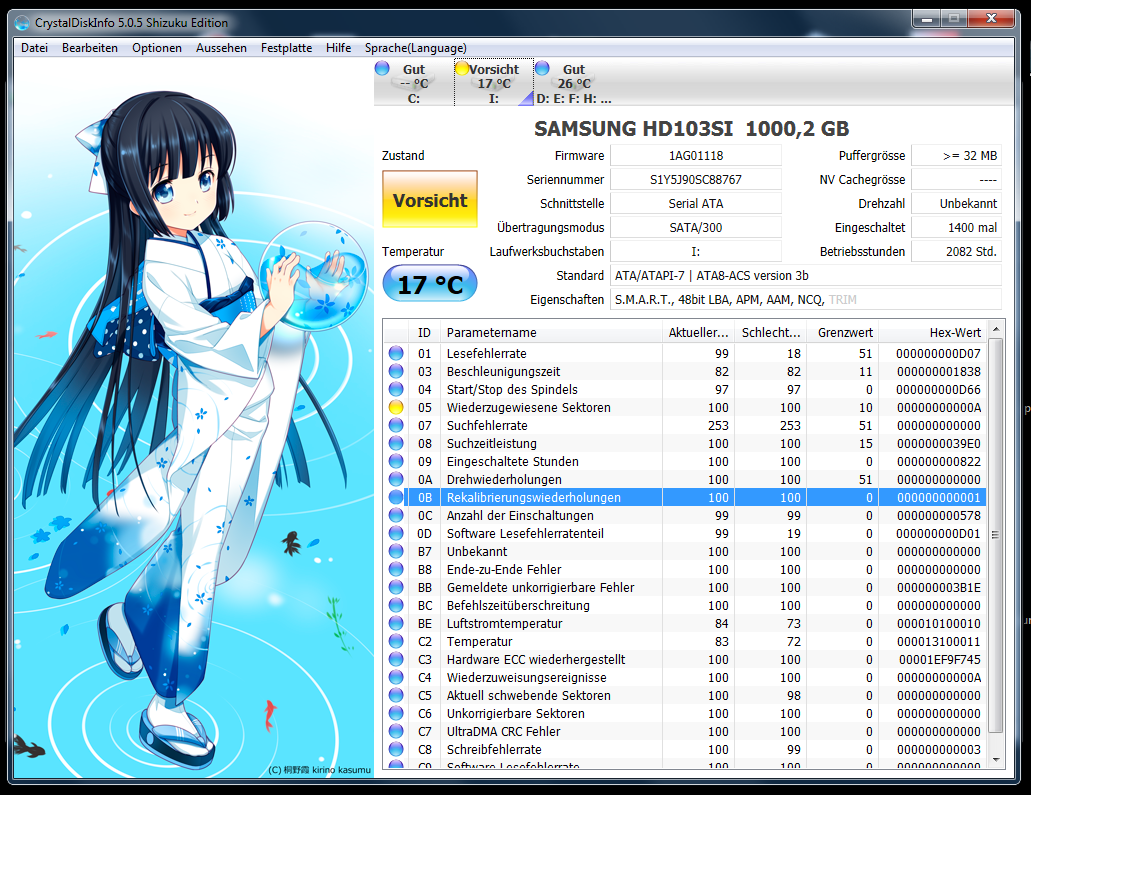Open the Datei menu
This screenshot has height=887, width=1136.
tap(34, 48)
